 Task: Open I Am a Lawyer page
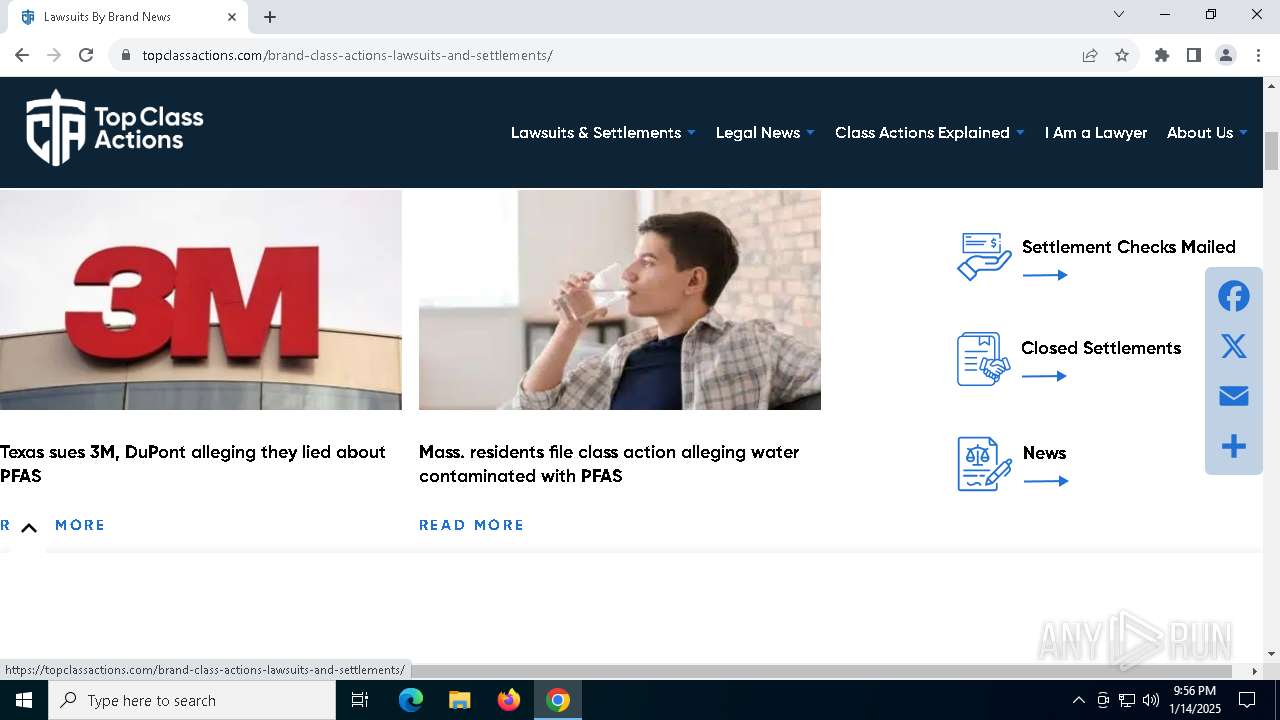point(1096,133)
